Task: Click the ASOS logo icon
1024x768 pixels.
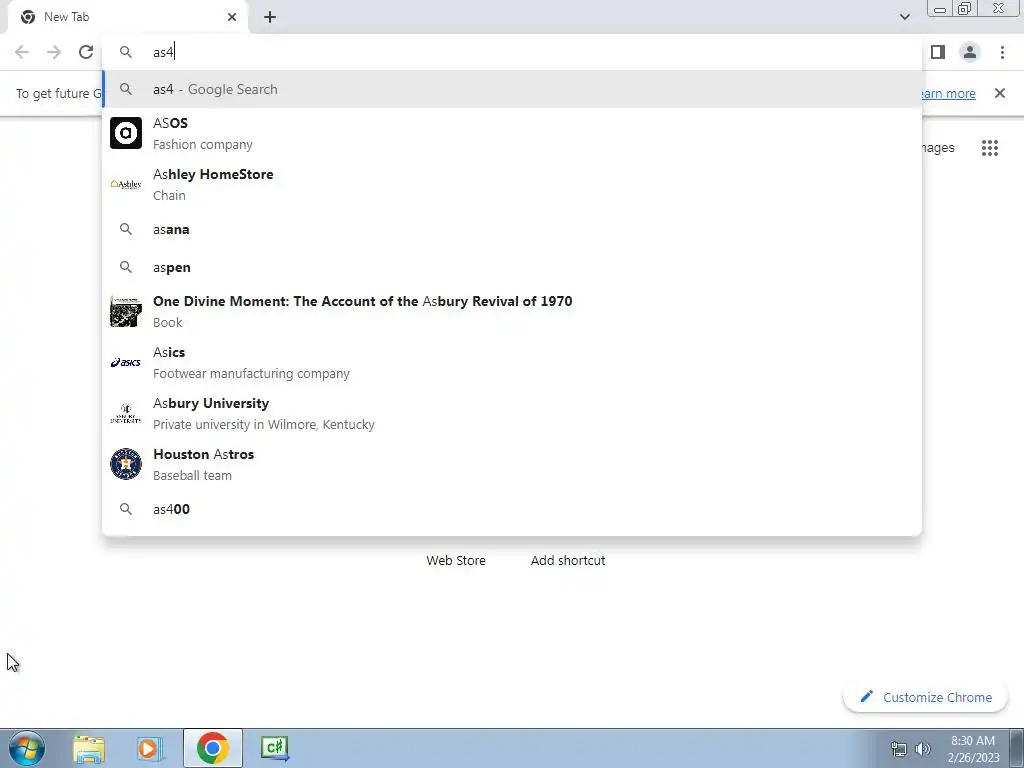Action: 125,133
